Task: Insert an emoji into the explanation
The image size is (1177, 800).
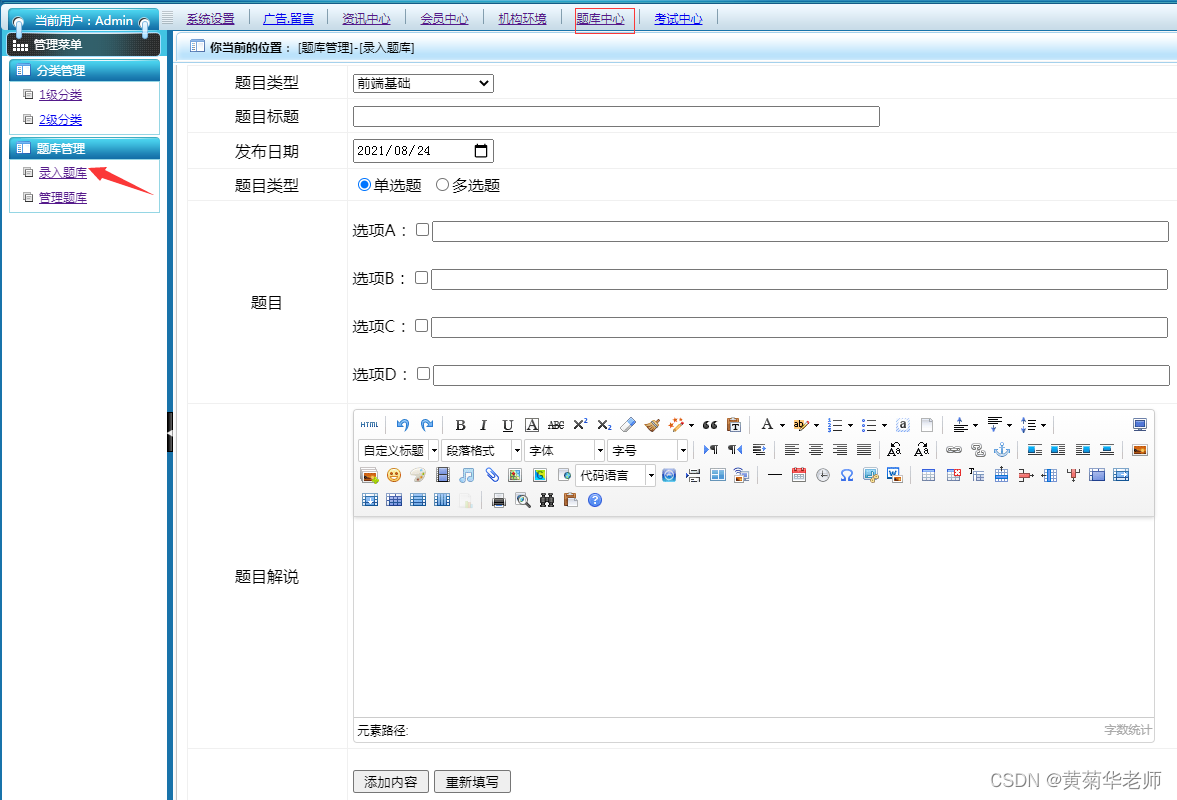Action: click(x=393, y=475)
